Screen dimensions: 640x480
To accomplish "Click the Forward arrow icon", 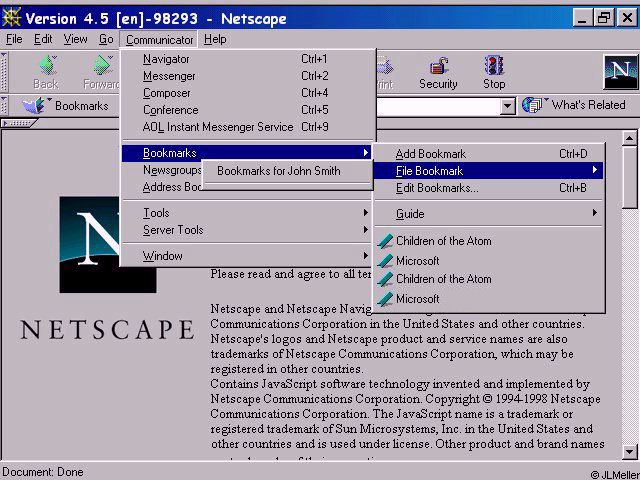I will (x=103, y=65).
